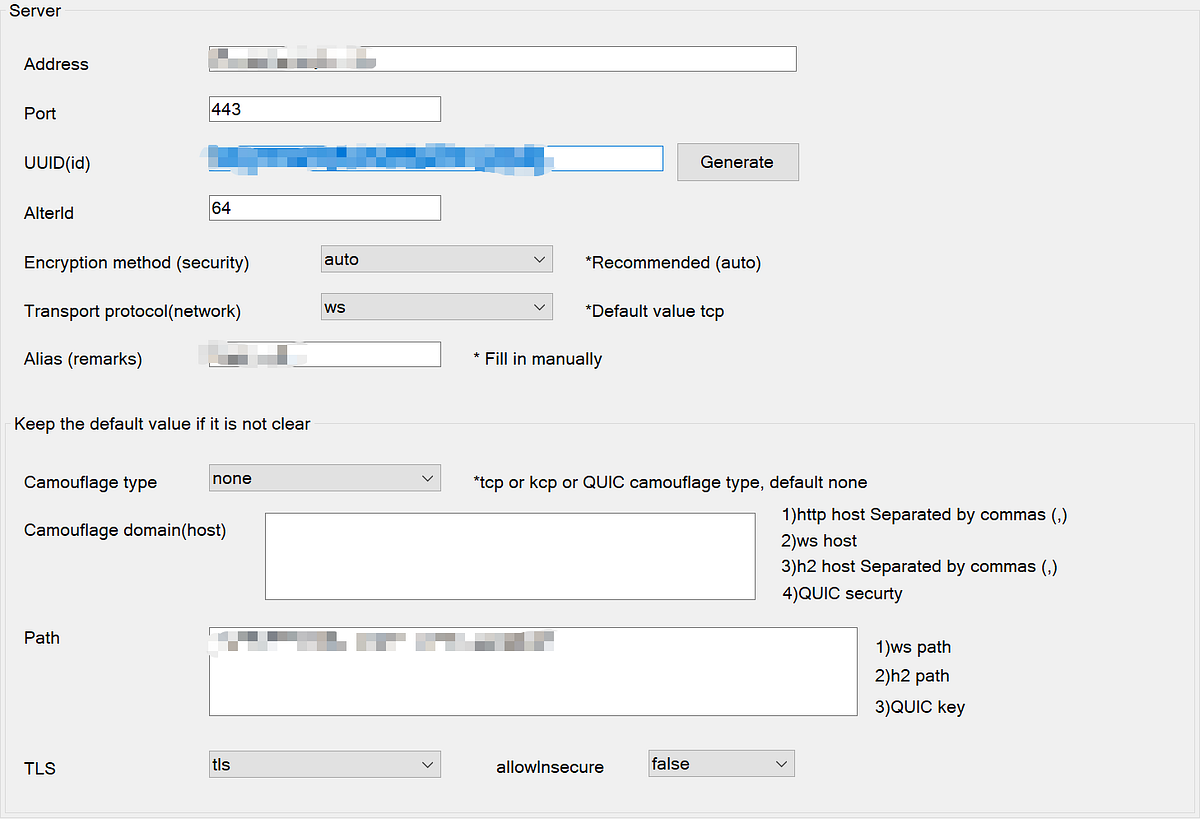Click the 'Transport protocol(network)' label
Screen dimensions: 1200x819
tap(133, 311)
